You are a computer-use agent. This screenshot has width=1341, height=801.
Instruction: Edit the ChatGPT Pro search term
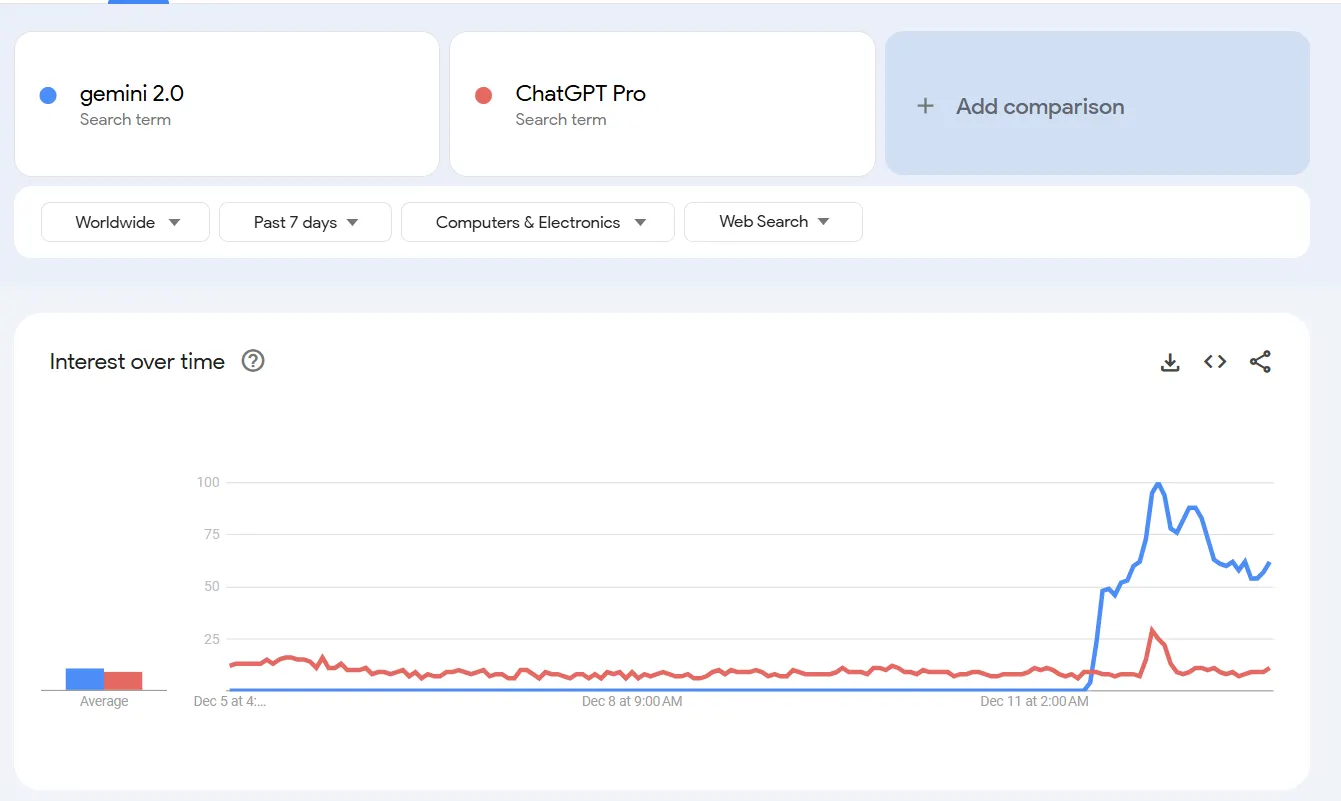tap(580, 94)
